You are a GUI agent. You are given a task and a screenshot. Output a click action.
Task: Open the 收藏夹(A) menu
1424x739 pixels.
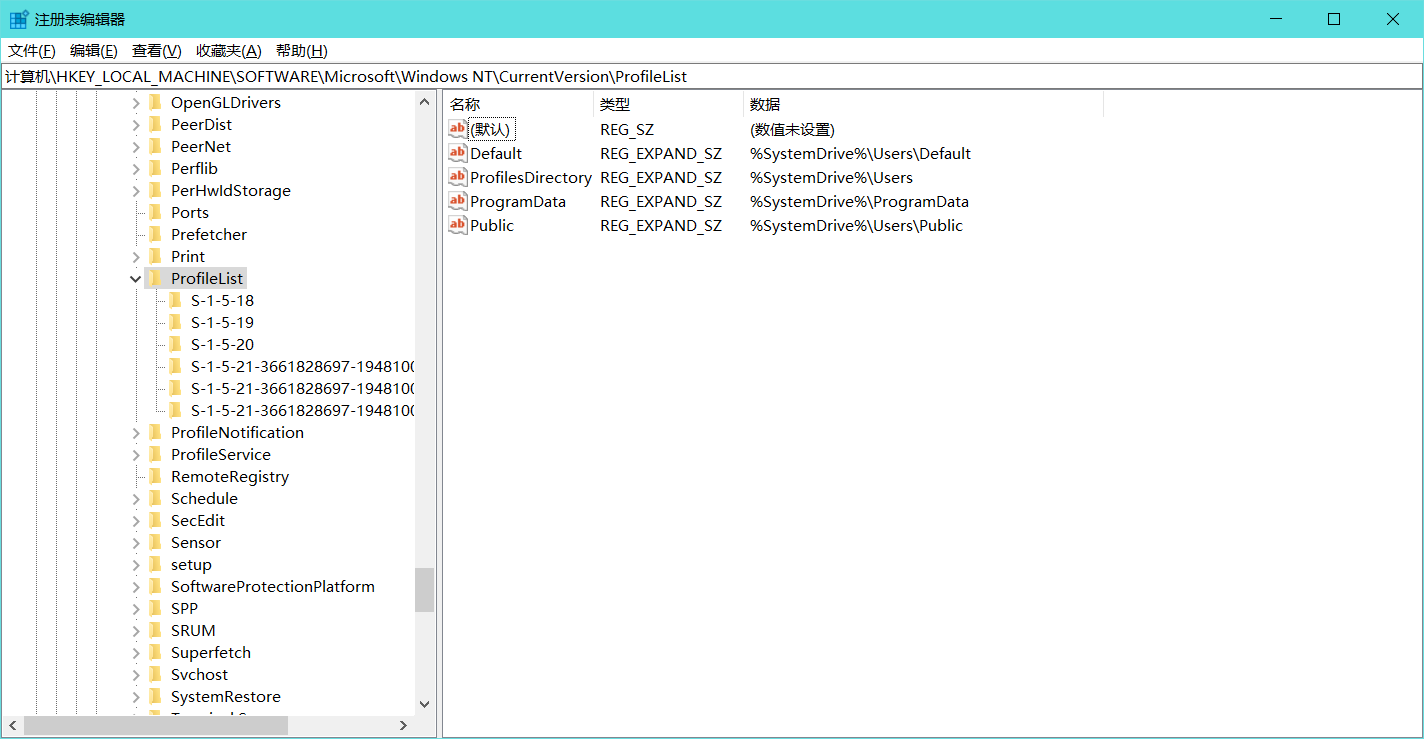point(229,51)
